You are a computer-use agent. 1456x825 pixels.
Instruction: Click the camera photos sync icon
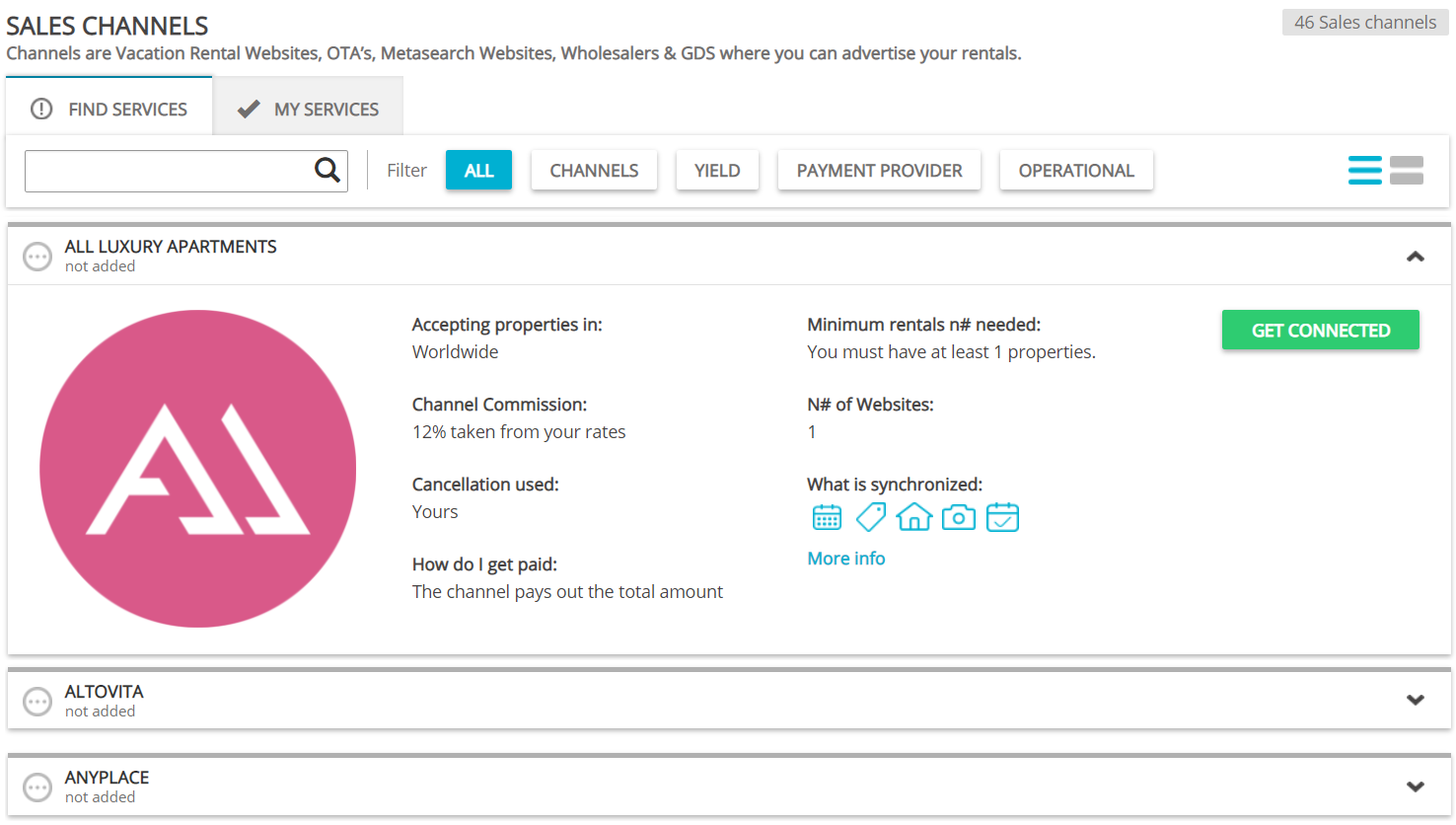(959, 517)
